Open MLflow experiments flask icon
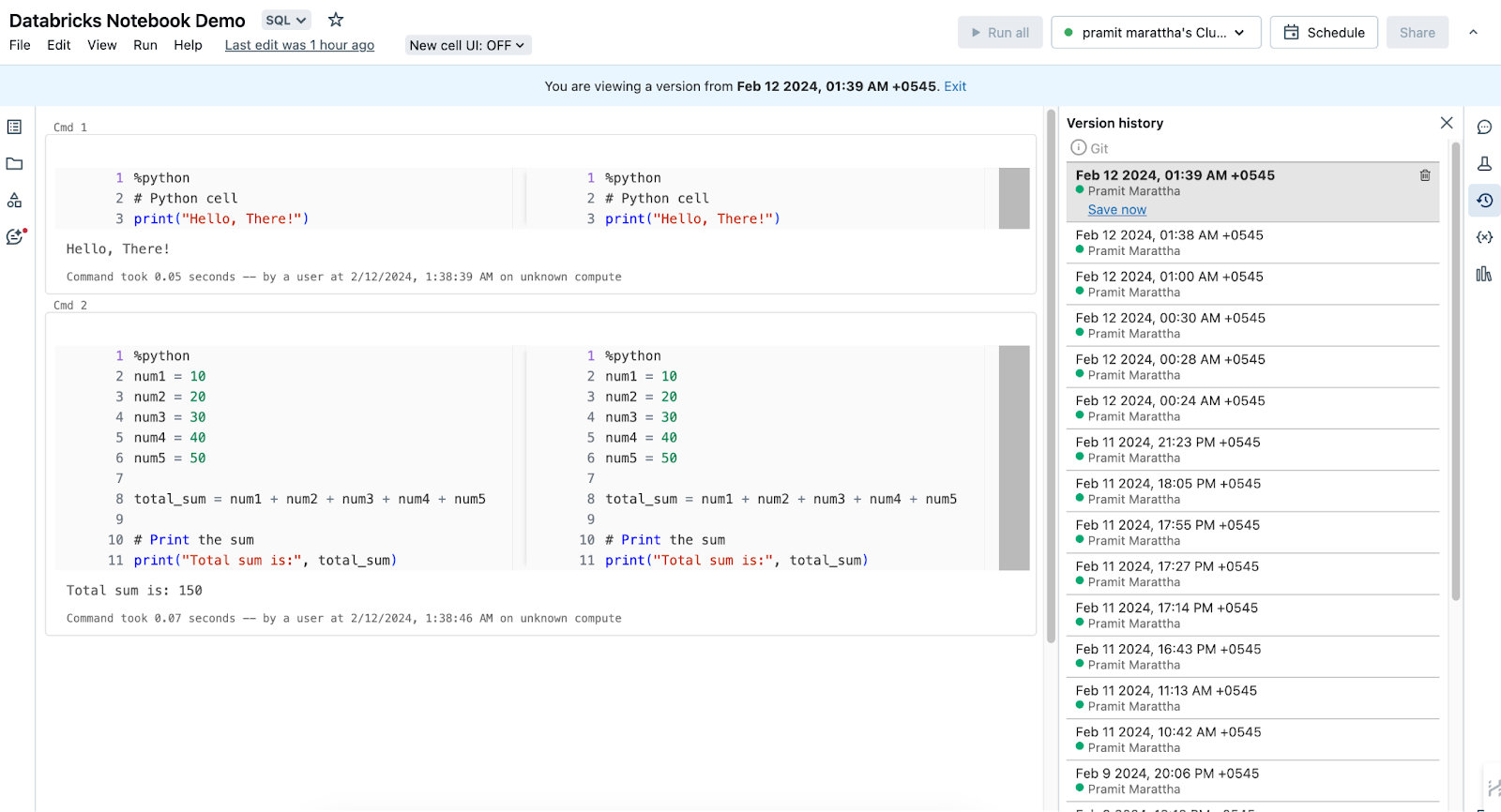The height and width of the screenshot is (812, 1501). [x=1484, y=163]
